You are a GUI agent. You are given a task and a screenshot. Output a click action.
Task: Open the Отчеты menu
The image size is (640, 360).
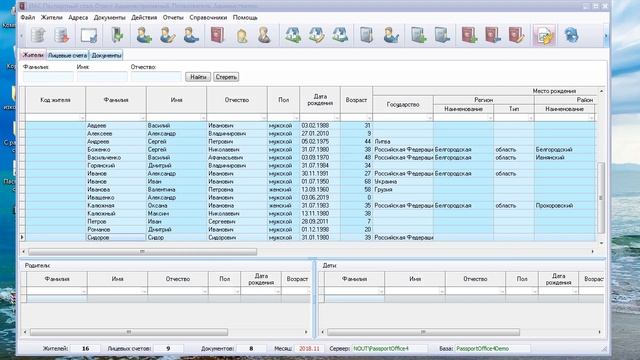(173, 18)
